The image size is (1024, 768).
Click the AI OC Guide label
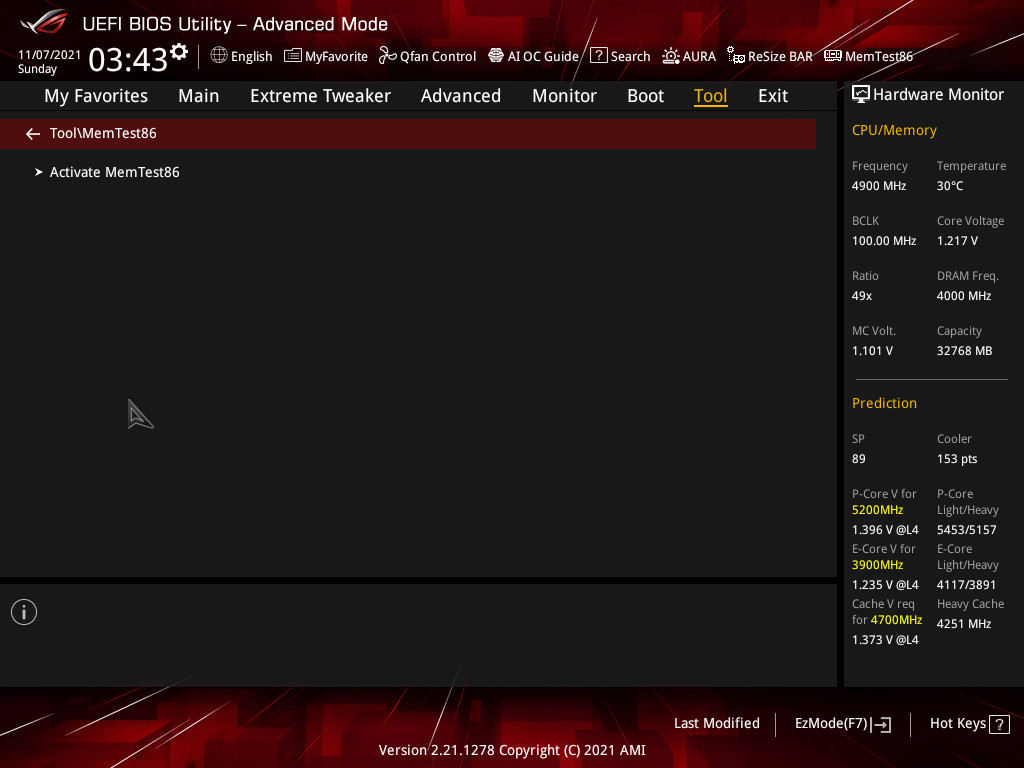click(543, 56)
